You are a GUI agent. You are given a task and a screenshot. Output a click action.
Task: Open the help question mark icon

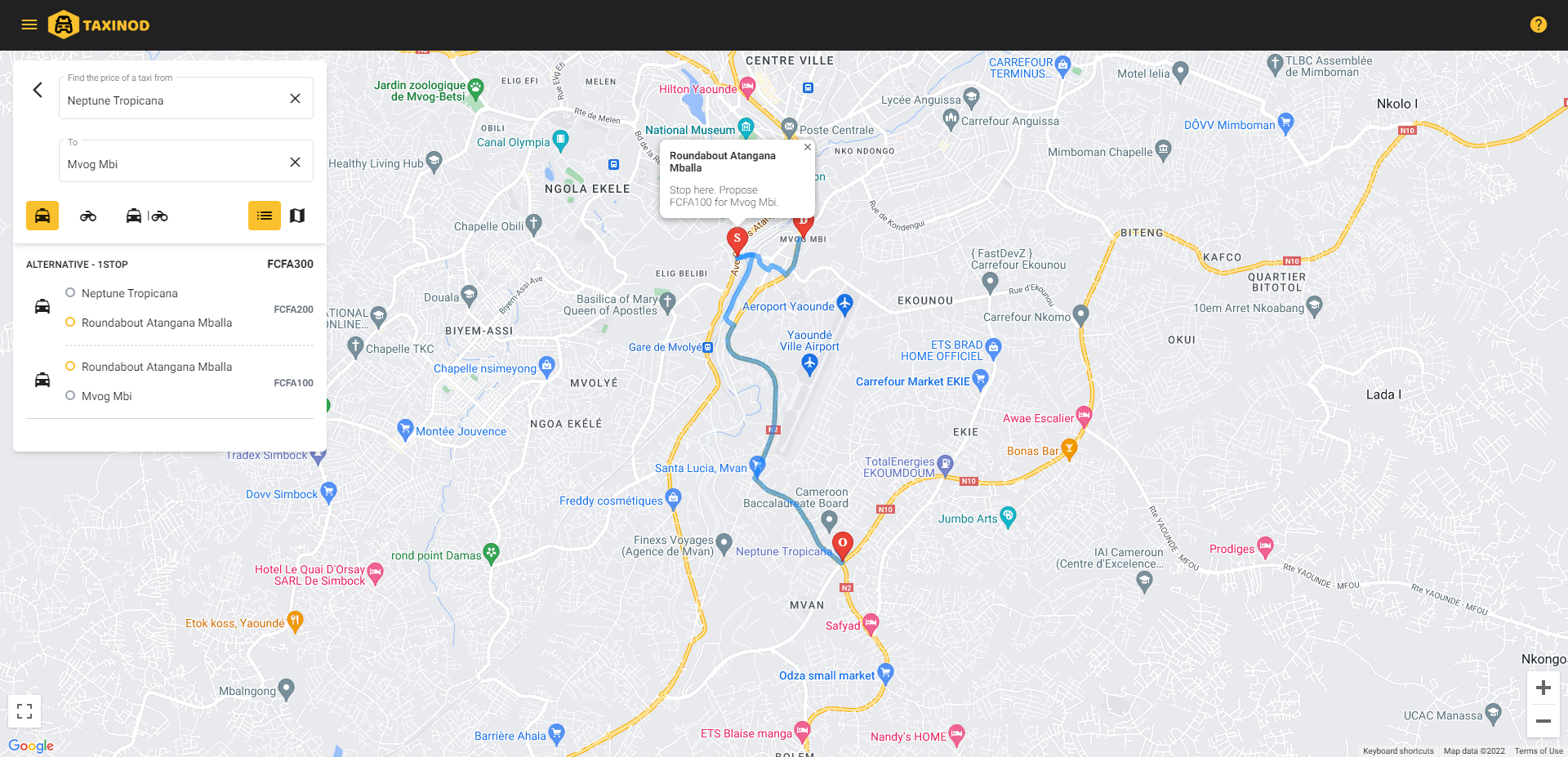[1539, 24]
